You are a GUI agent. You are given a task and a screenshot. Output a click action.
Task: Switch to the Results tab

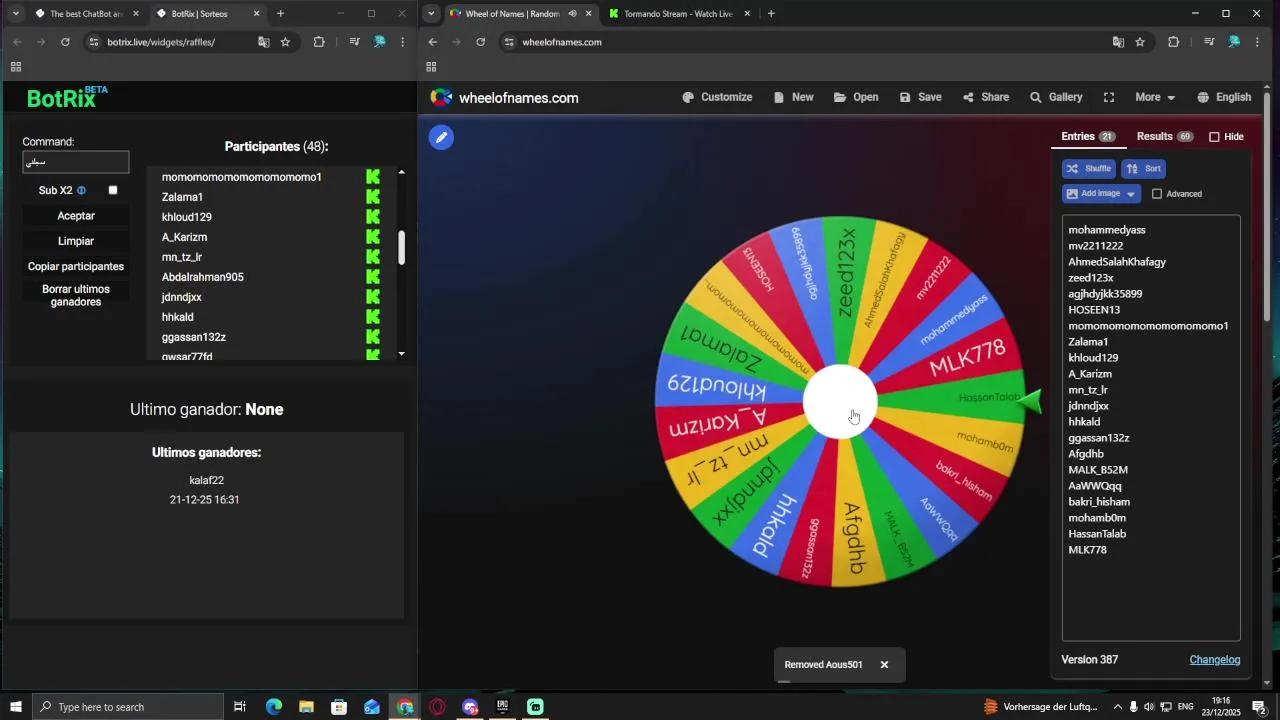[x=1165, y=136]
